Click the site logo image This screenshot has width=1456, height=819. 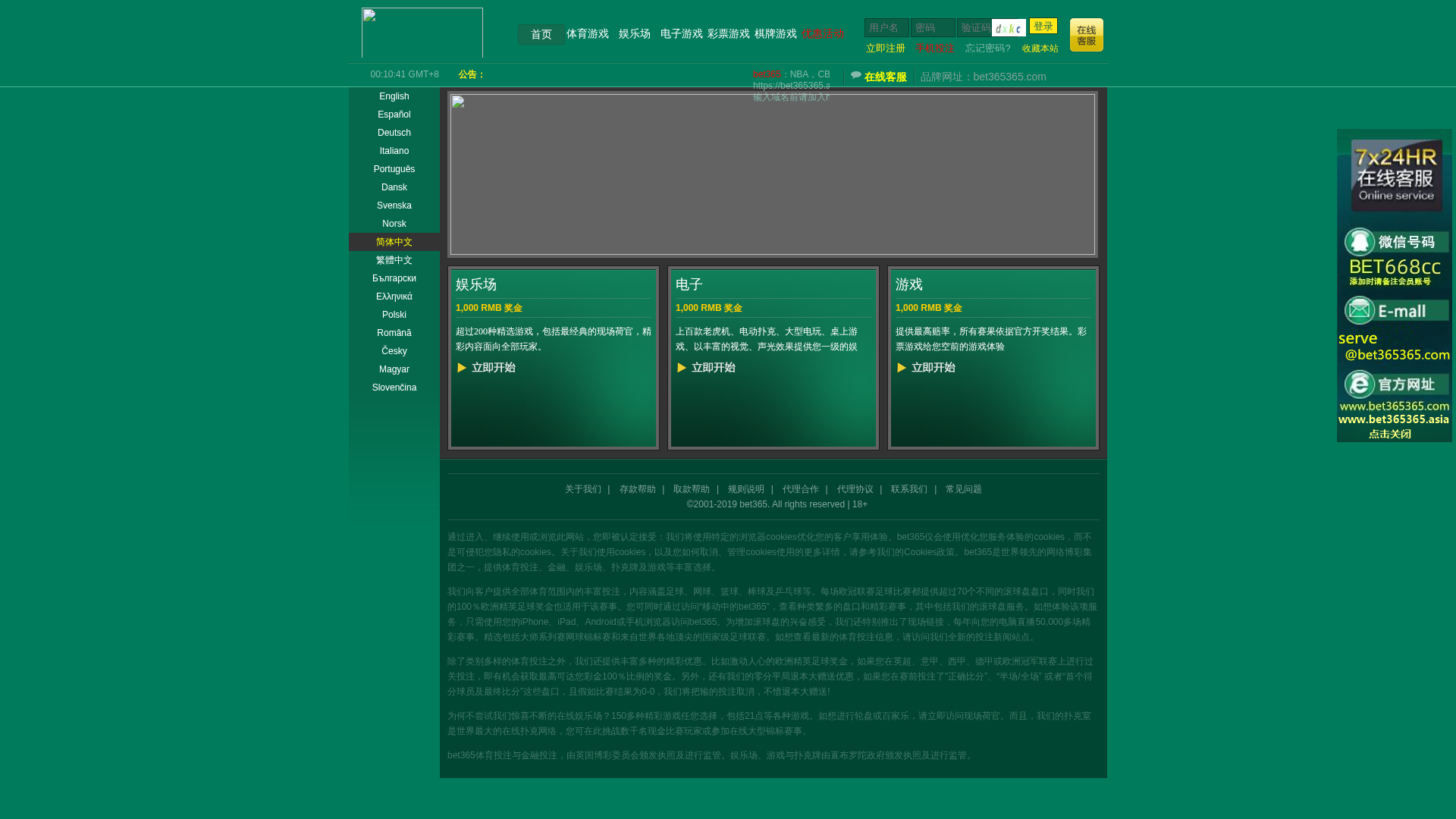coord(422,33)
